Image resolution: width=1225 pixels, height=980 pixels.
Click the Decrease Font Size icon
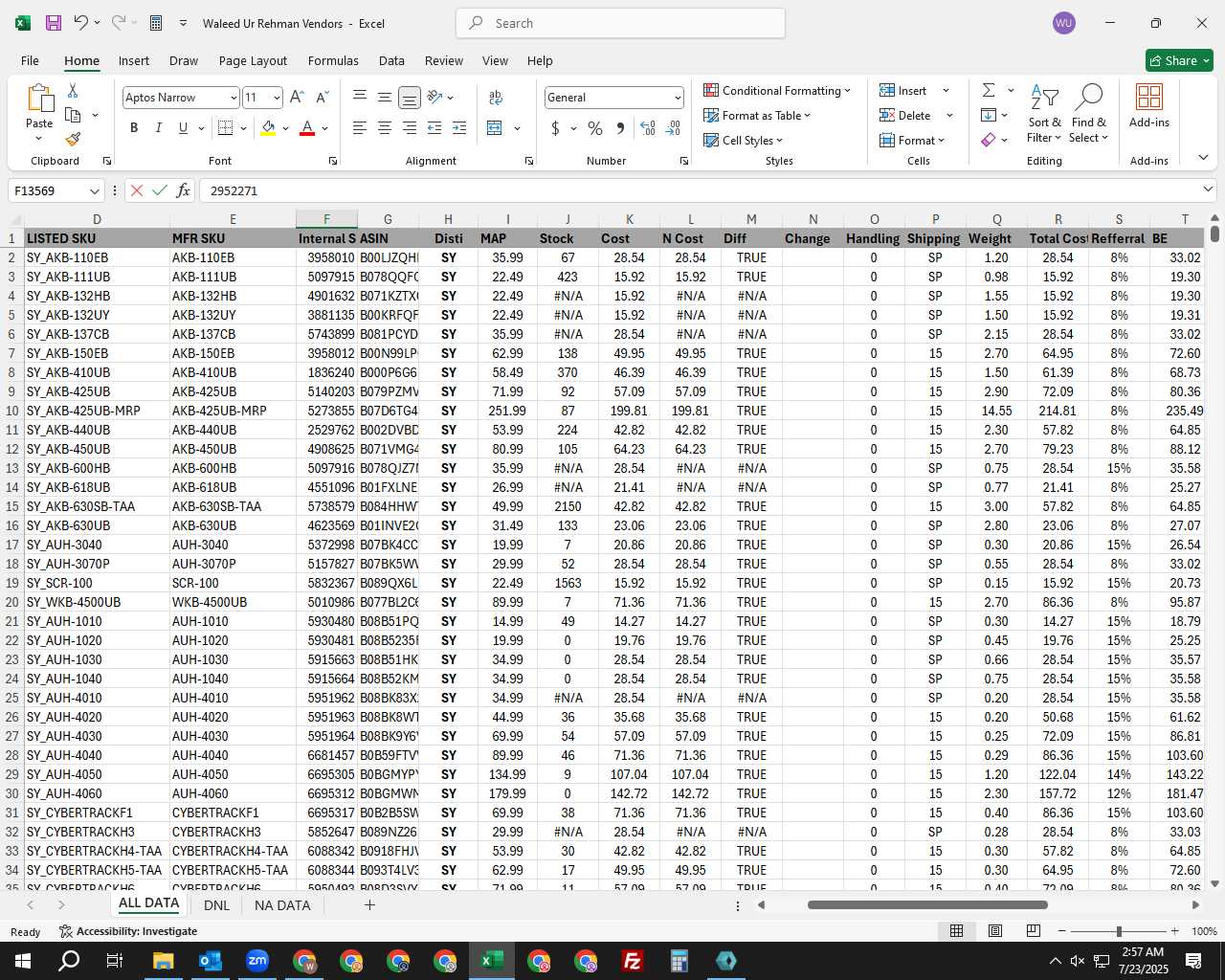[322, 98]
